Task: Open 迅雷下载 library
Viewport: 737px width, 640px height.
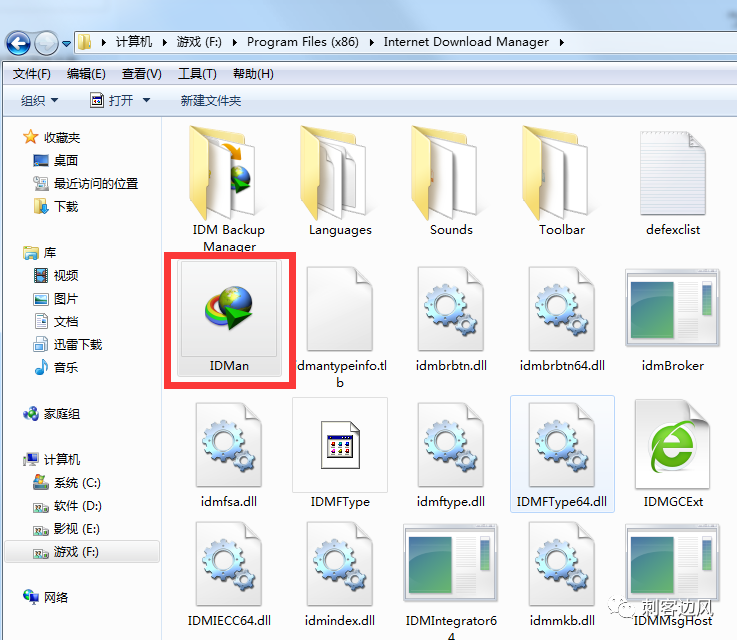Action: pos(67,345)
